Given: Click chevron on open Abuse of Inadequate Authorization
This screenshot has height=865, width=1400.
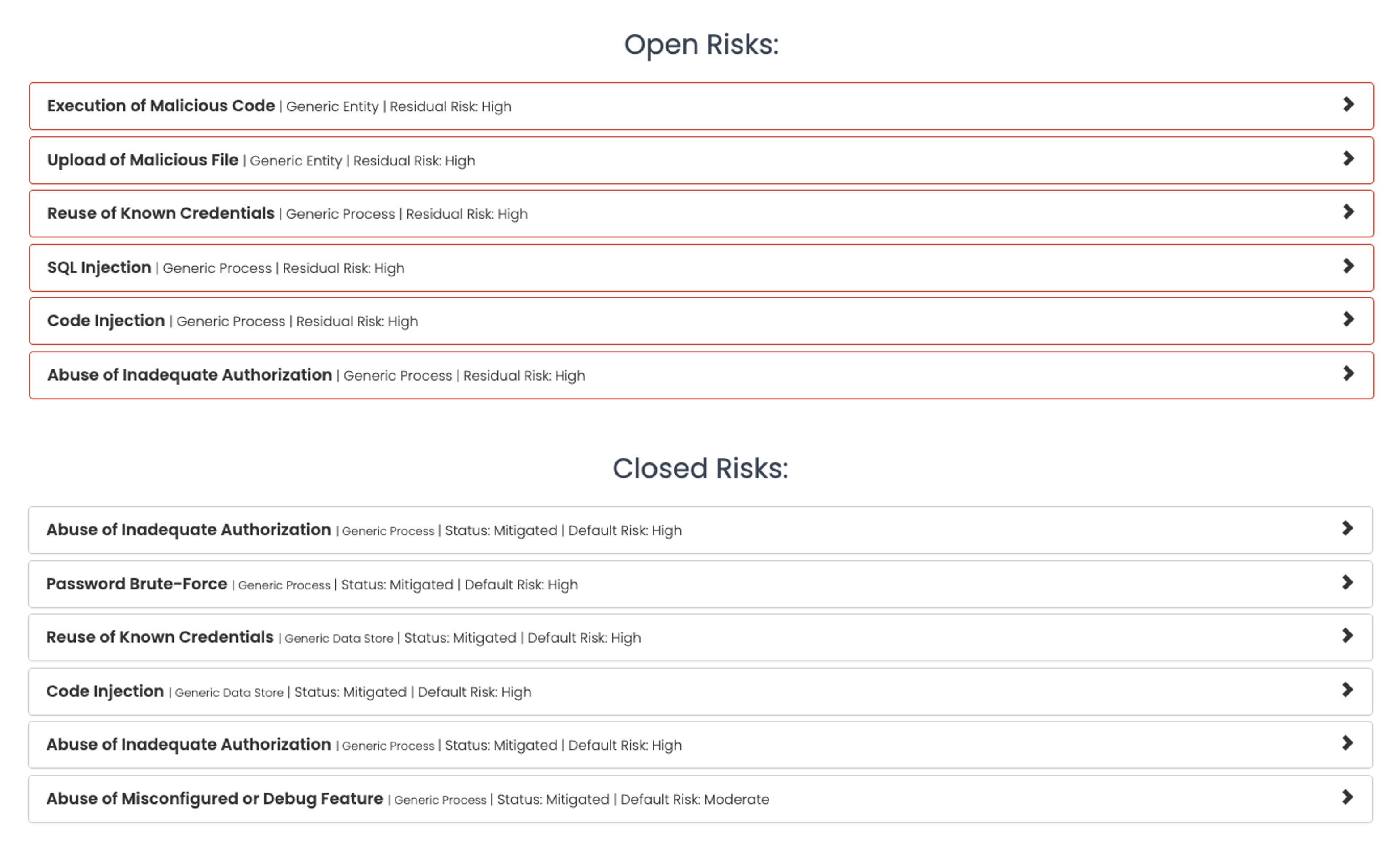Looking at the screenshot, I should 1348,374.
